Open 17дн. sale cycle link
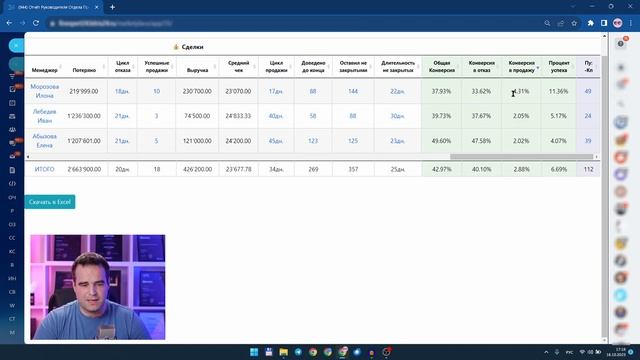This screenshot has width=640, height=360. [276, 91]
